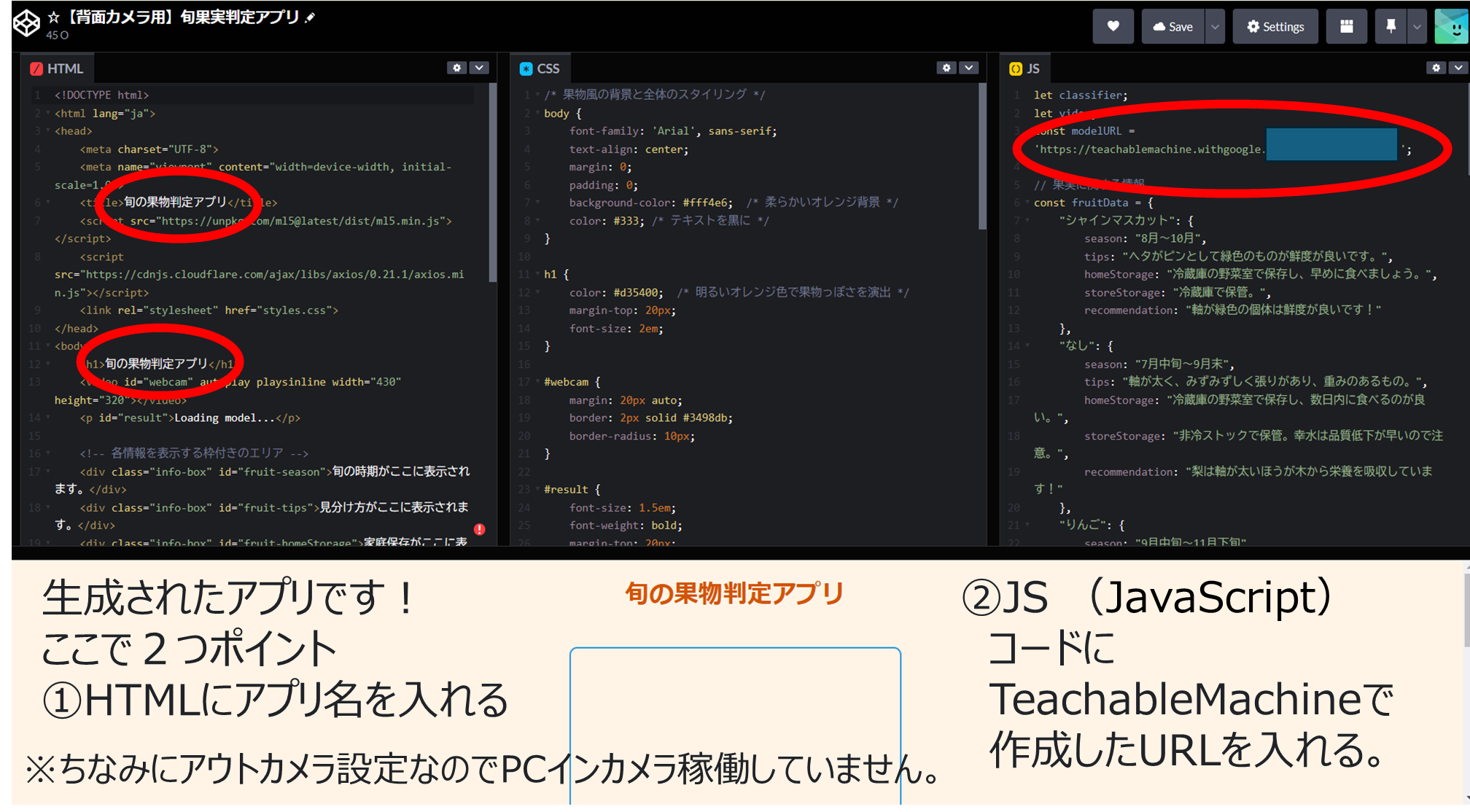
Task: Open JS editor settings gear
Action: click(x=1436, y=68)
